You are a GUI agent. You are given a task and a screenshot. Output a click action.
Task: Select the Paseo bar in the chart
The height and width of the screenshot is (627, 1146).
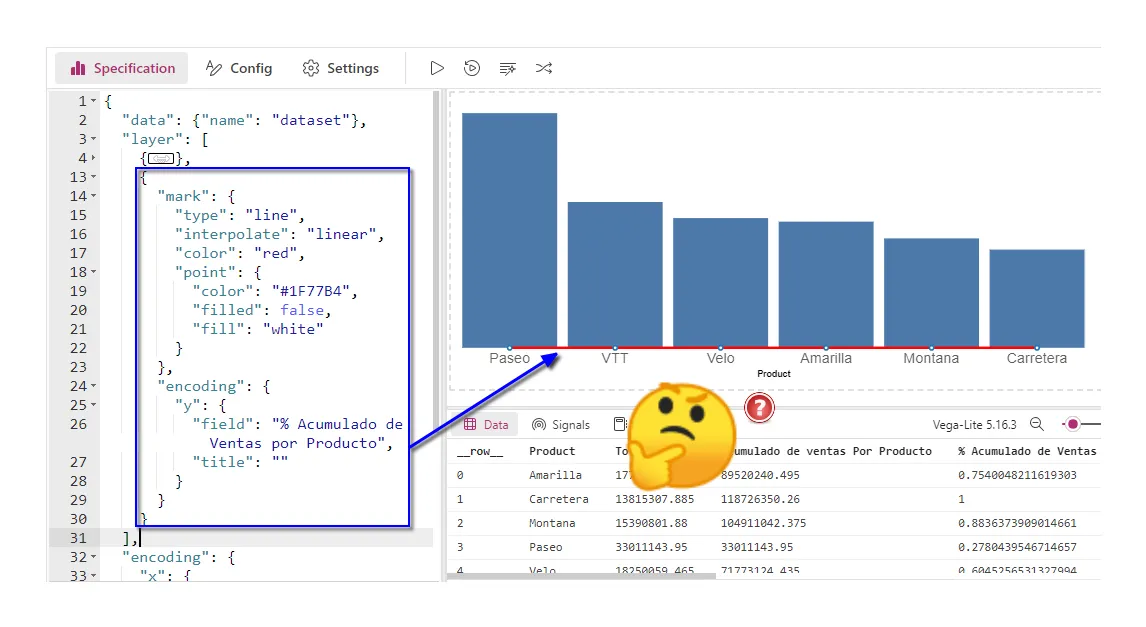tap(509, 230)
